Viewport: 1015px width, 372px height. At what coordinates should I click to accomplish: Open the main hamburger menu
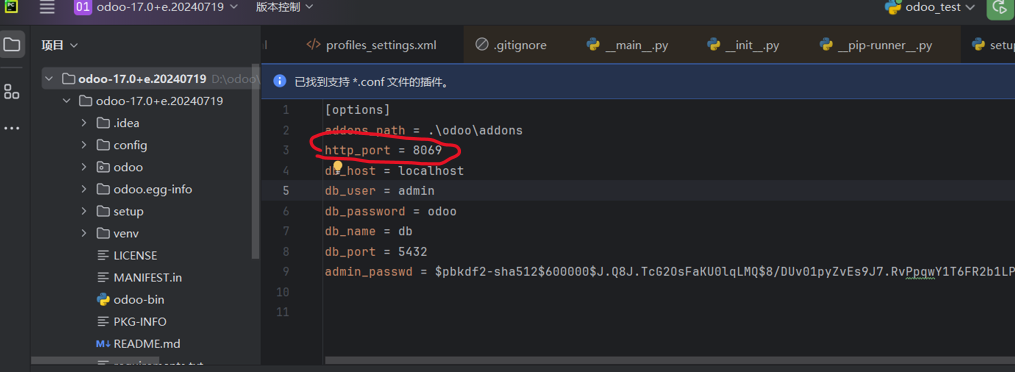(47, 8)
